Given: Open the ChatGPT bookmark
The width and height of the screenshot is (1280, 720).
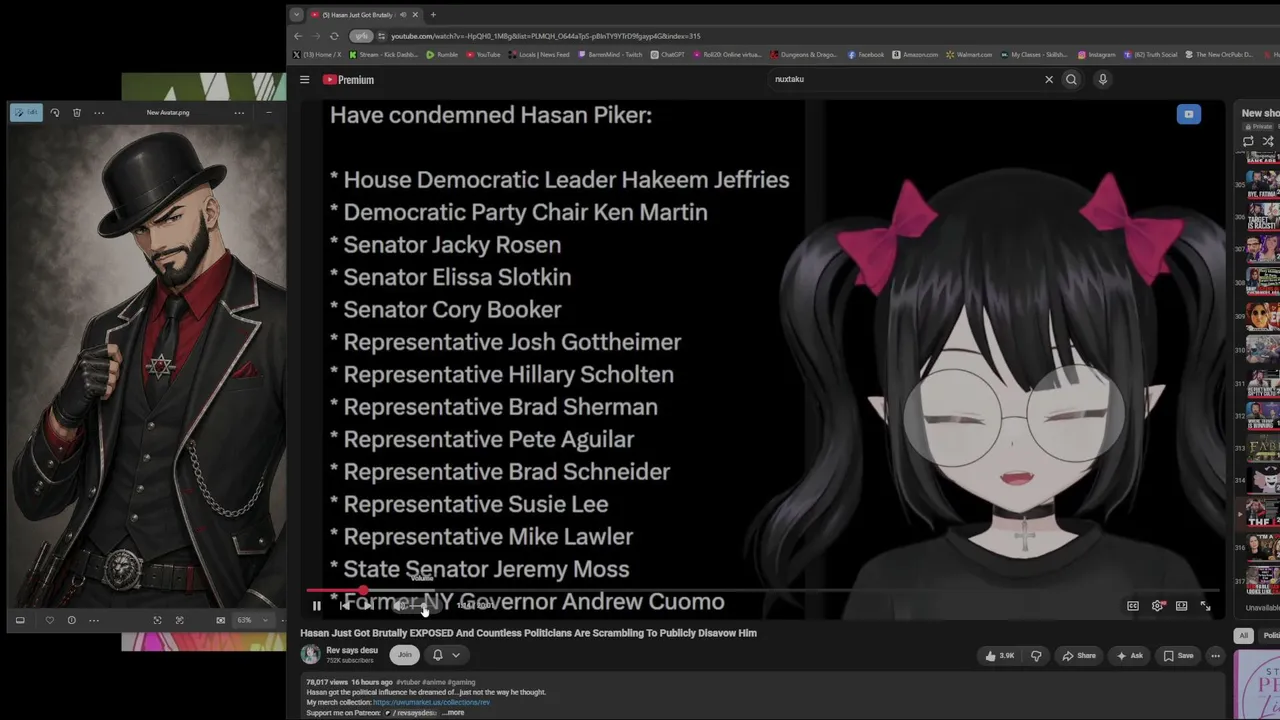Looking at the screenshot, I should coord(668,55).
